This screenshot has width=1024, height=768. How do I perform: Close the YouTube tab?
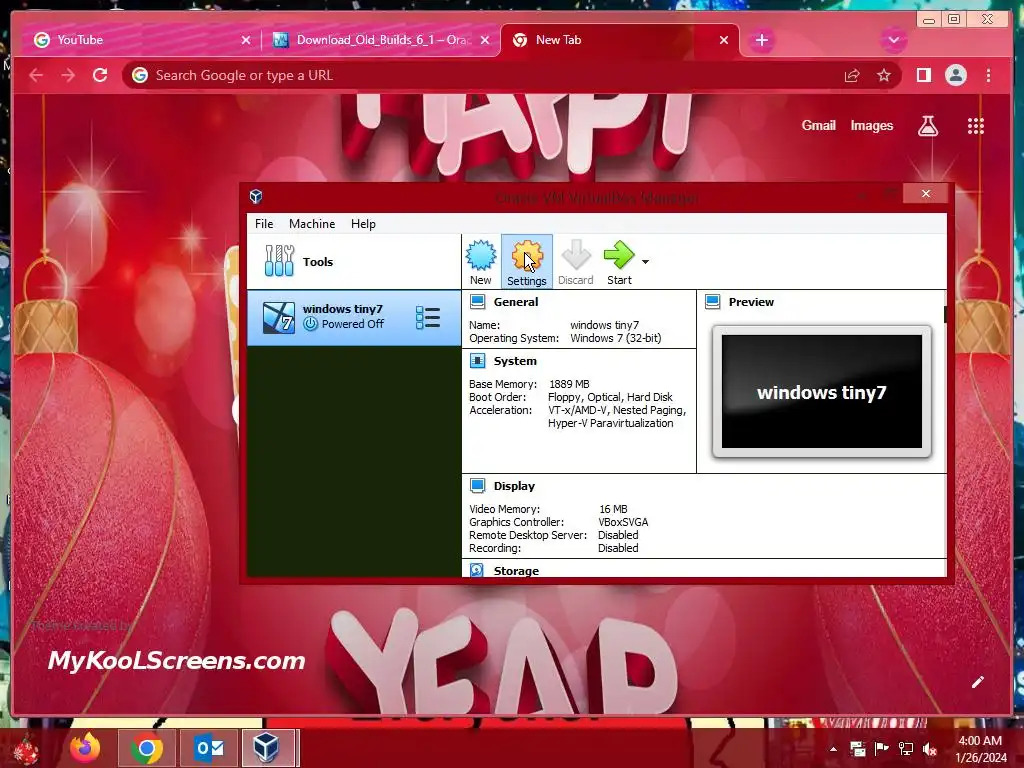click(x=246, y=40)
